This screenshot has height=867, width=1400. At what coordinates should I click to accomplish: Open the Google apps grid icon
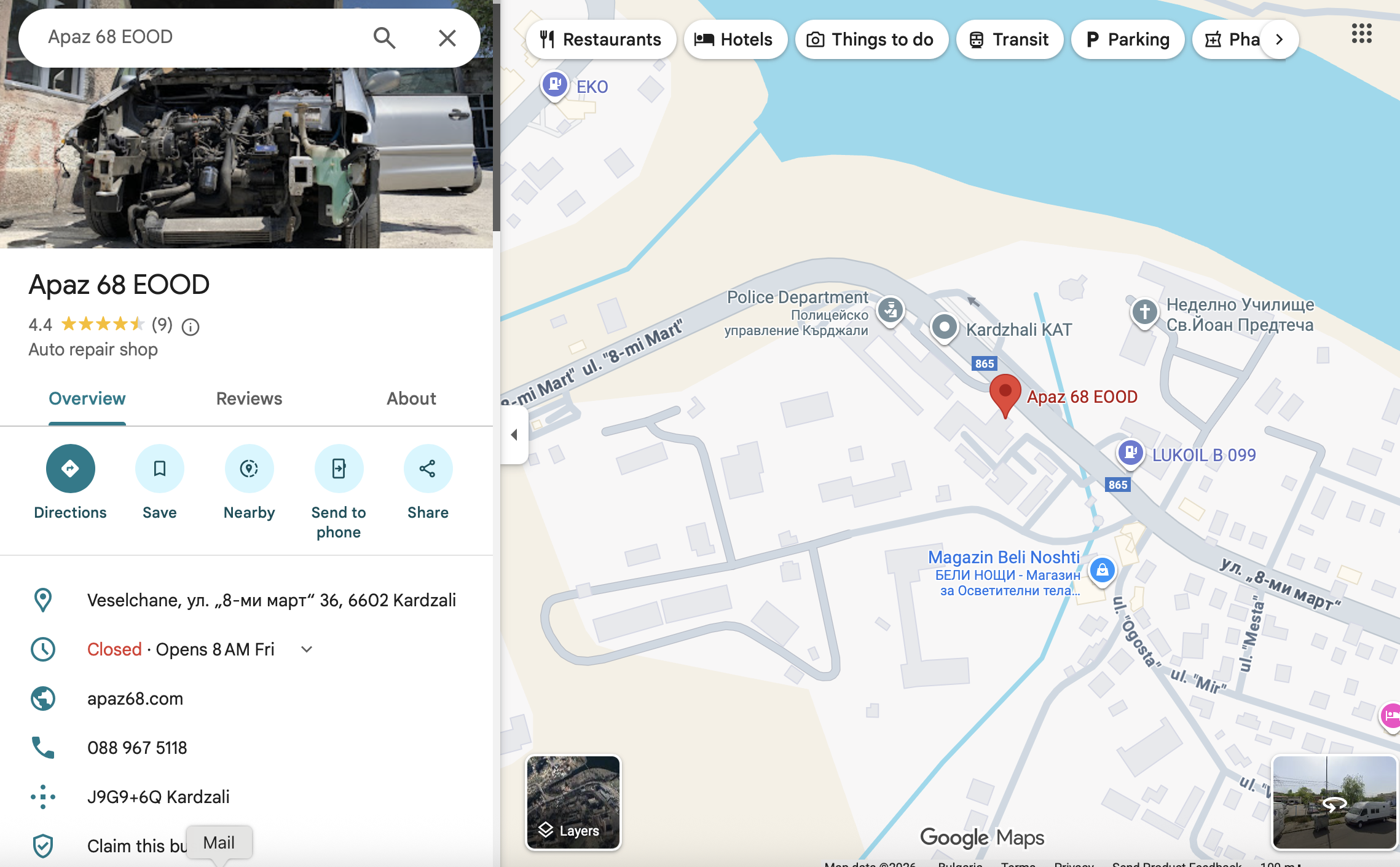(x=1361, y=34)
